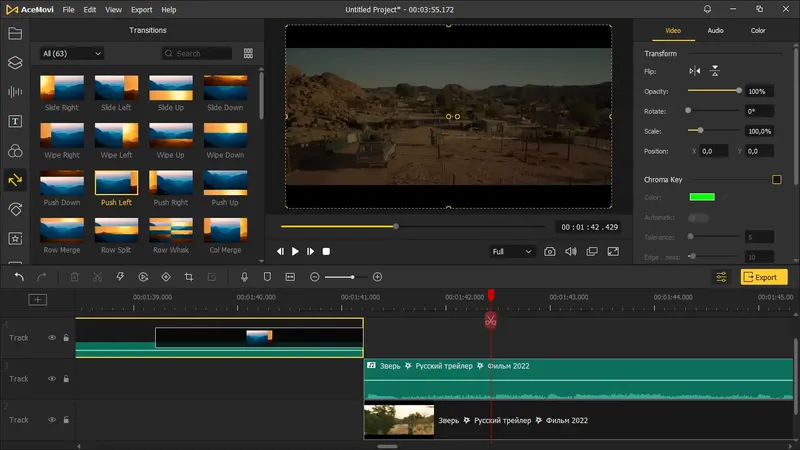
Task: Switch to the Audio properties tab
Action: point(715,31)
